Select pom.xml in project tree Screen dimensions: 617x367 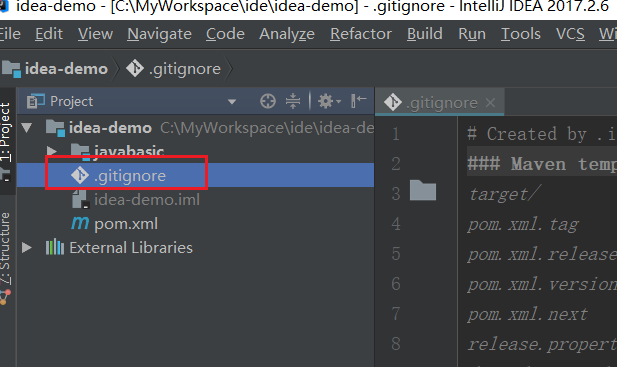[126, 224]
